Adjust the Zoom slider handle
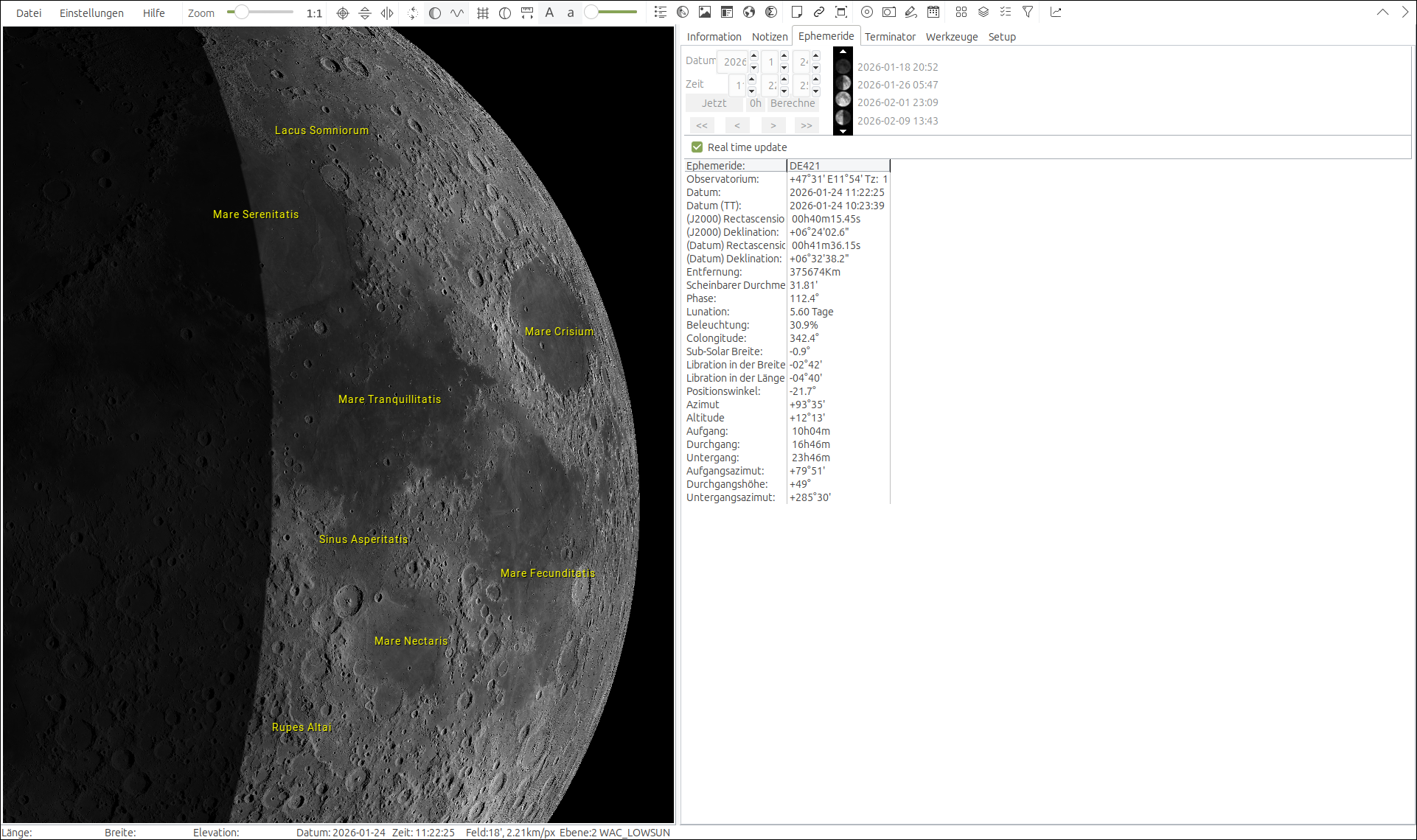Image resolution: width=1417 pixels, height=840 pixels. pyautogui.click(x=242, y=13)
